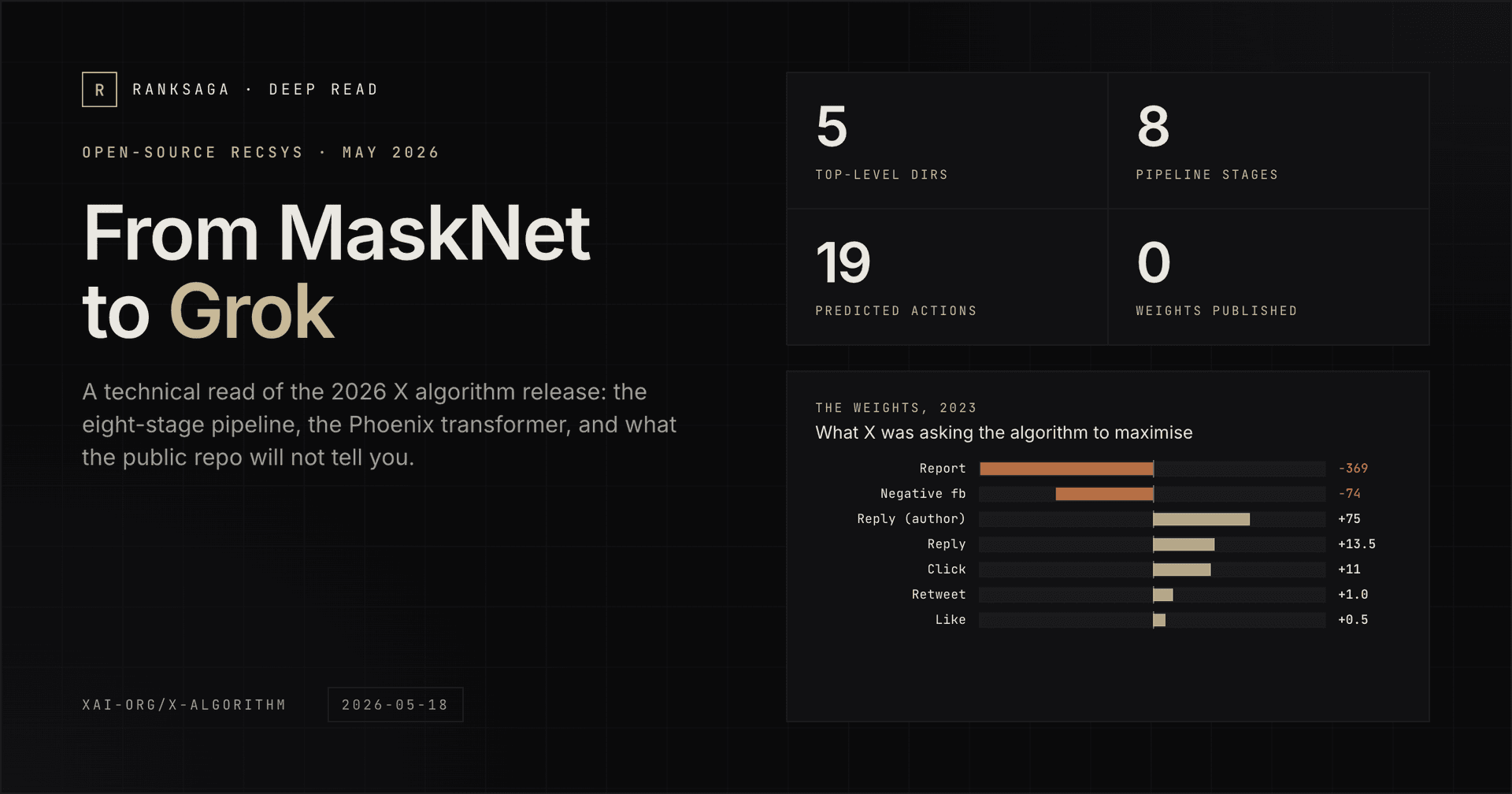Click the 'Like' row label
The image size is (1512, 794).
coord(951,620)
